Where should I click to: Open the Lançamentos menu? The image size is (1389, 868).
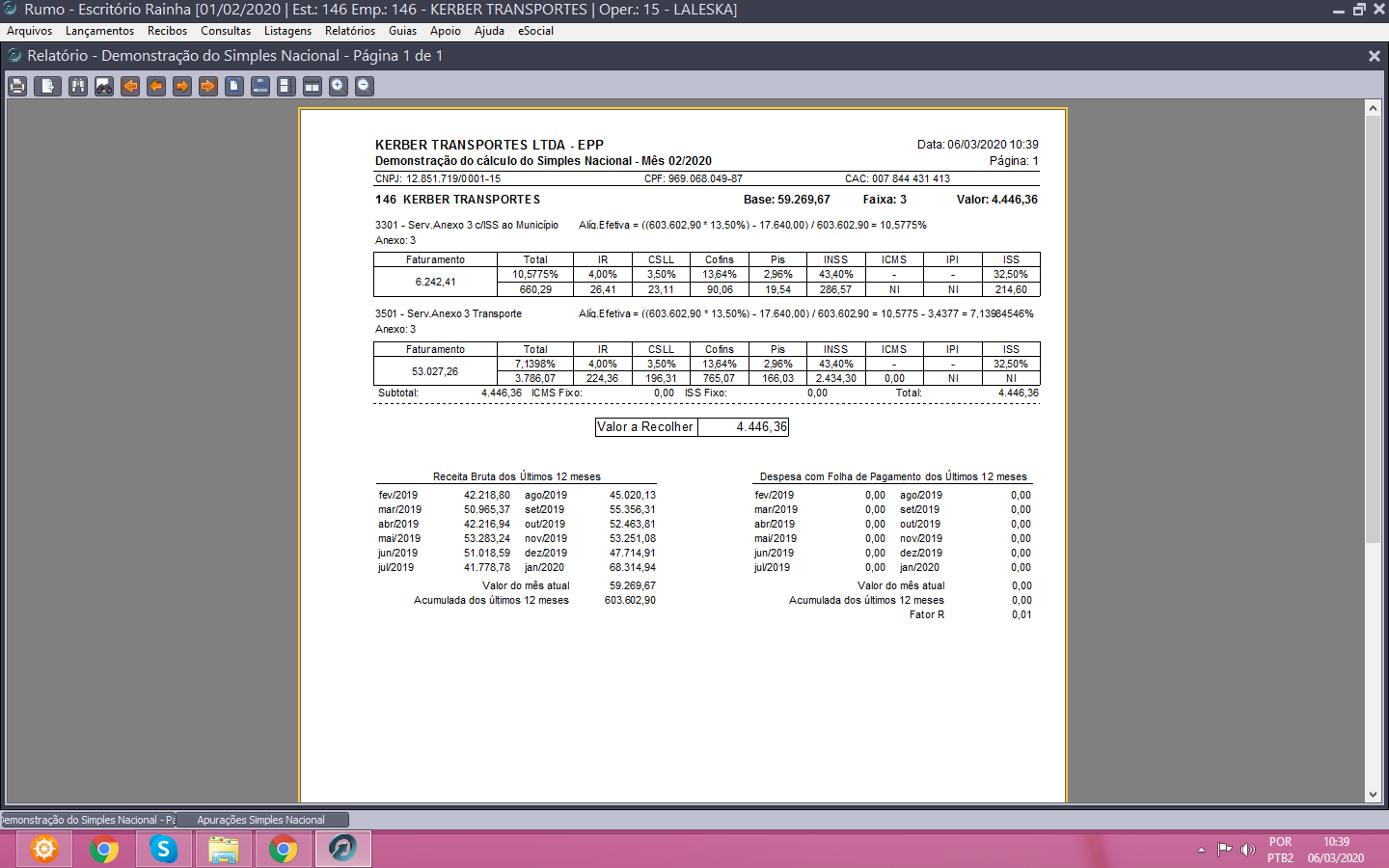[x=100, y=31]
